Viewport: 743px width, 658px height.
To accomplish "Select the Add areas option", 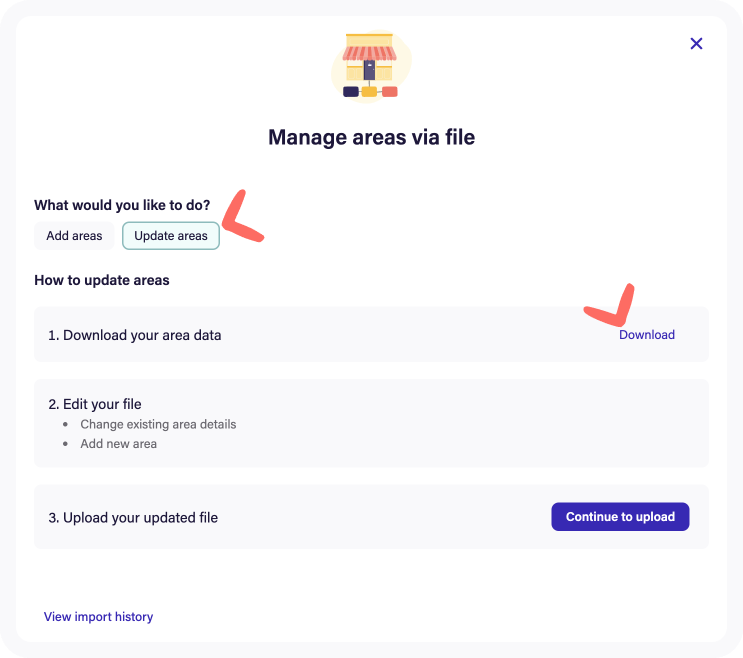I will click(74, 235).
